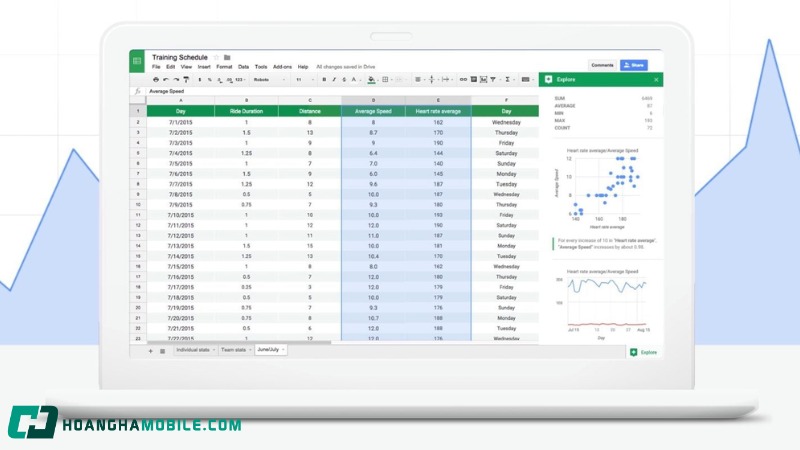Open the Format menu
The image size is (800, 450).
click(x=224, y=67)
